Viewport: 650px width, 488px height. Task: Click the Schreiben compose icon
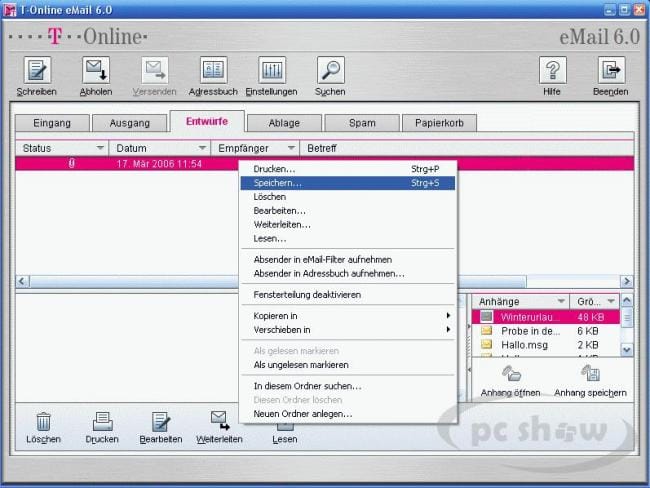tap(37, 70)
